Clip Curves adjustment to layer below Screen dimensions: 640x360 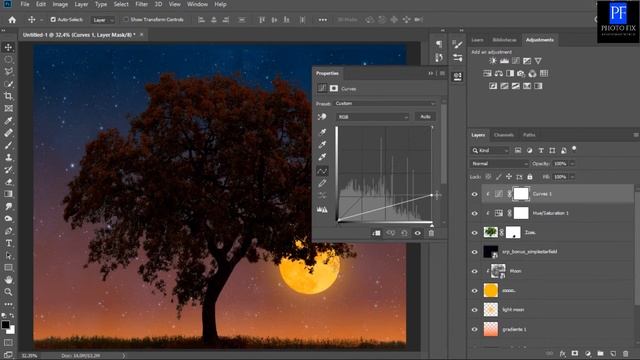[376, 233]
